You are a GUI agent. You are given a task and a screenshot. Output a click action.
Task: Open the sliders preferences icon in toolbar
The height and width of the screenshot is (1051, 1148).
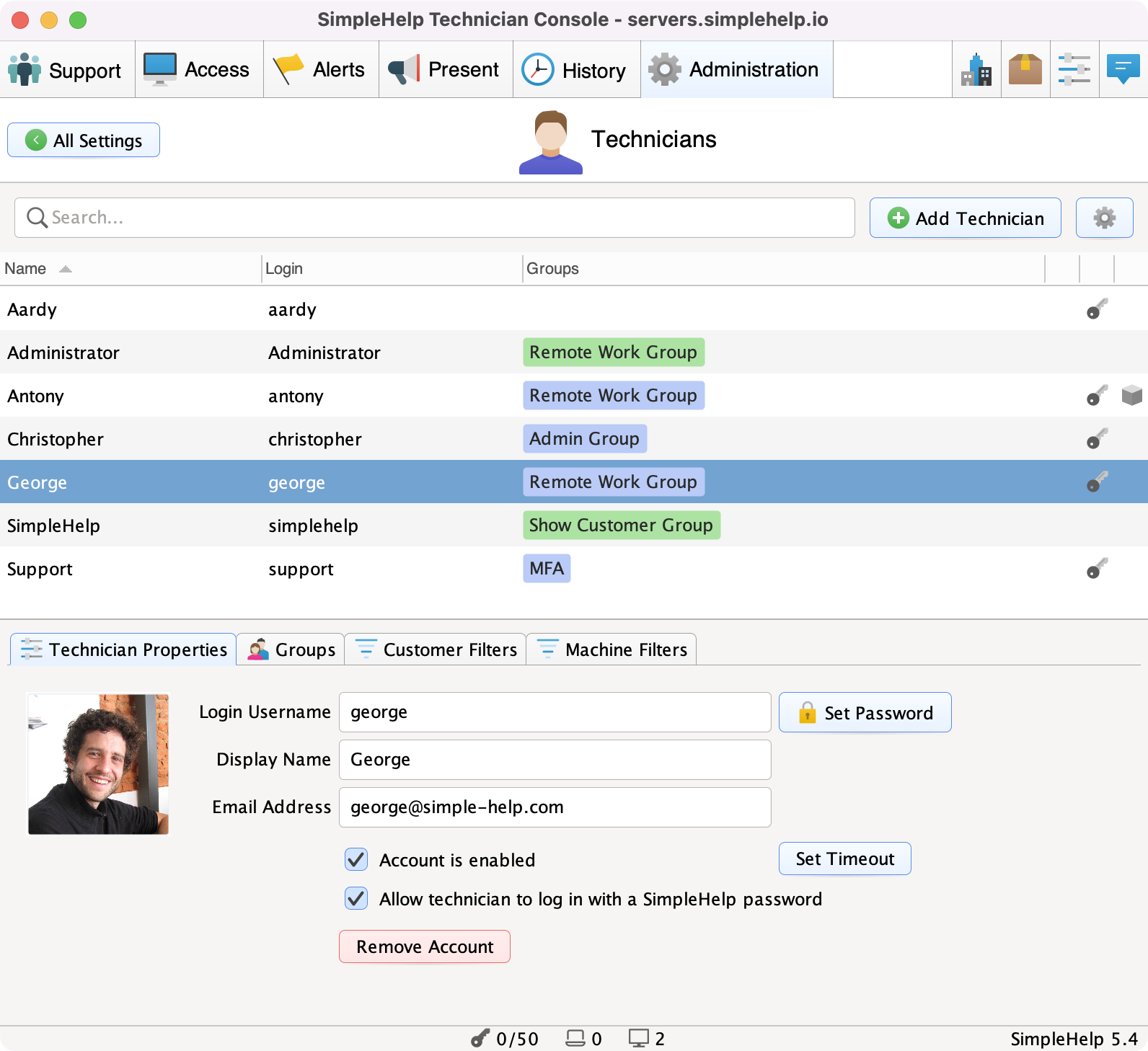[x=1074, y=70]
